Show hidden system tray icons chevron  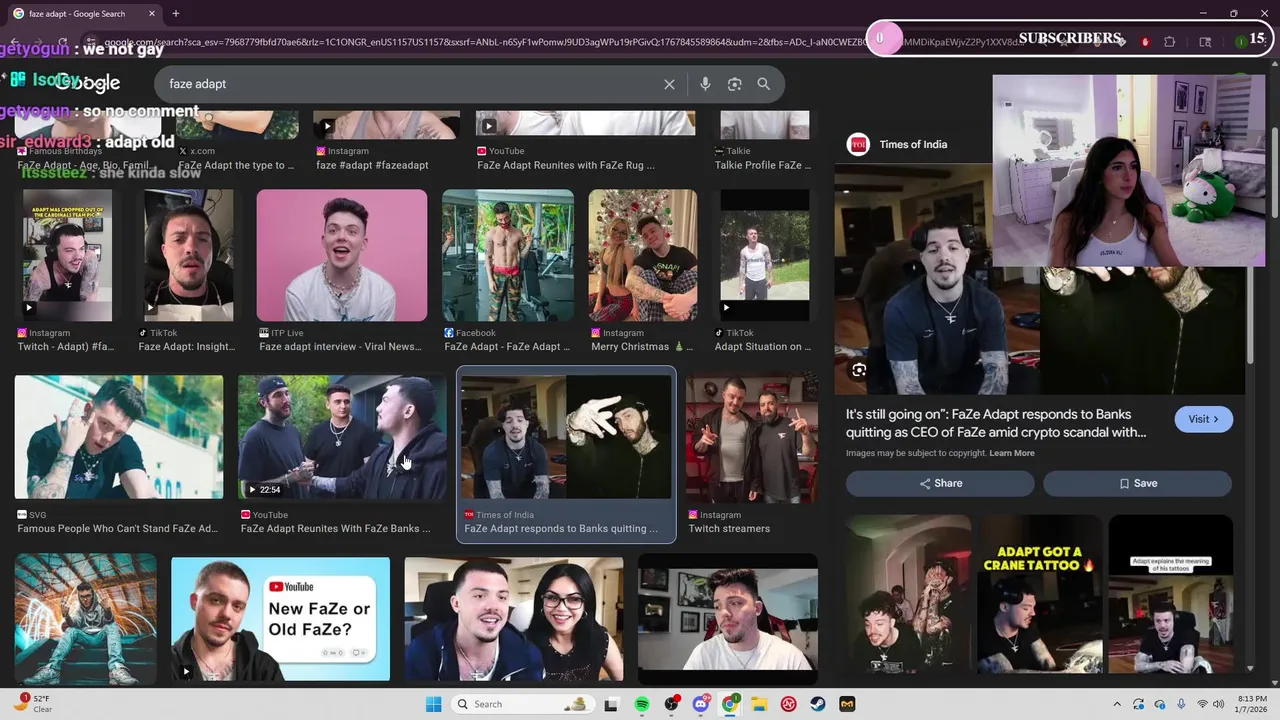1117,704
